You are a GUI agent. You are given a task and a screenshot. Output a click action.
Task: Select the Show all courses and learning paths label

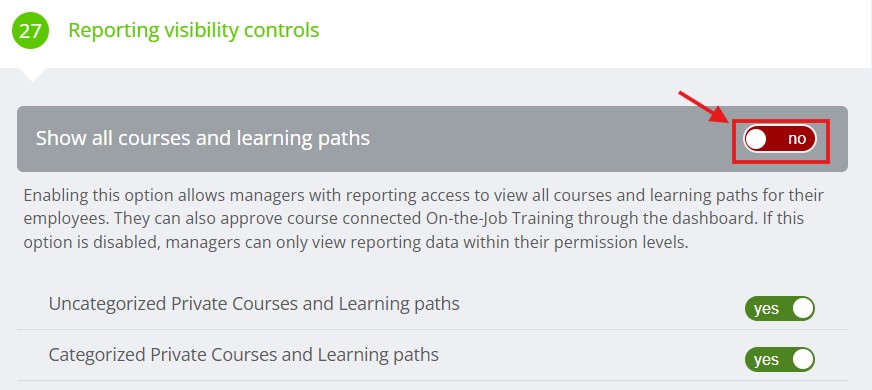coord(202,139)
